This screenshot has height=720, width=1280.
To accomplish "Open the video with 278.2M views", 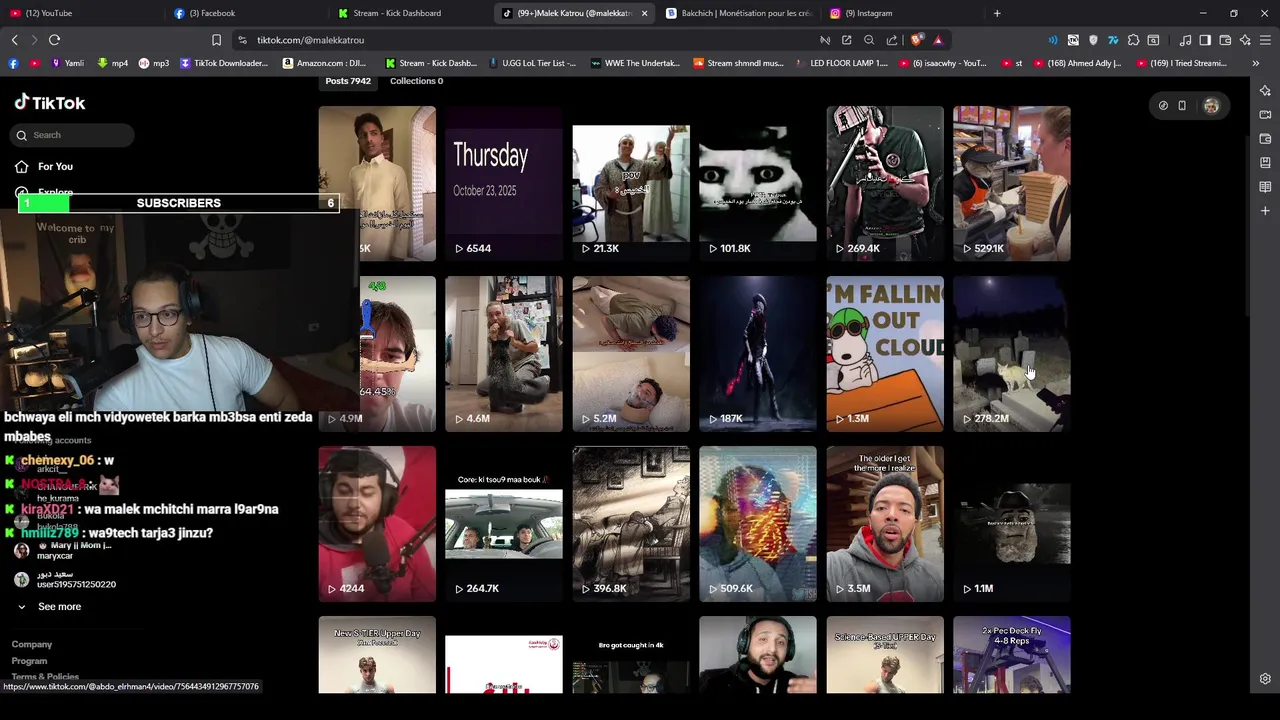I will tap(1012, 354).
